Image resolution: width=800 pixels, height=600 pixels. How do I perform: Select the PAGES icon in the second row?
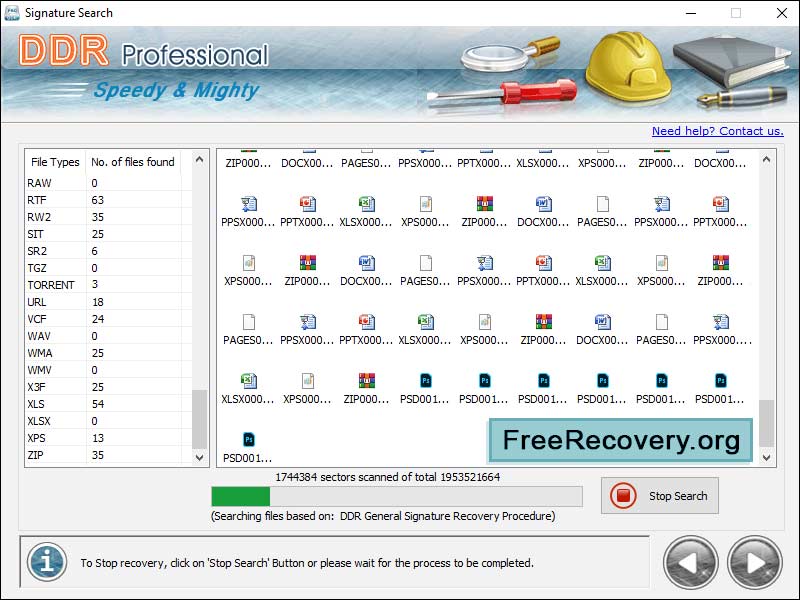[603, 204]
